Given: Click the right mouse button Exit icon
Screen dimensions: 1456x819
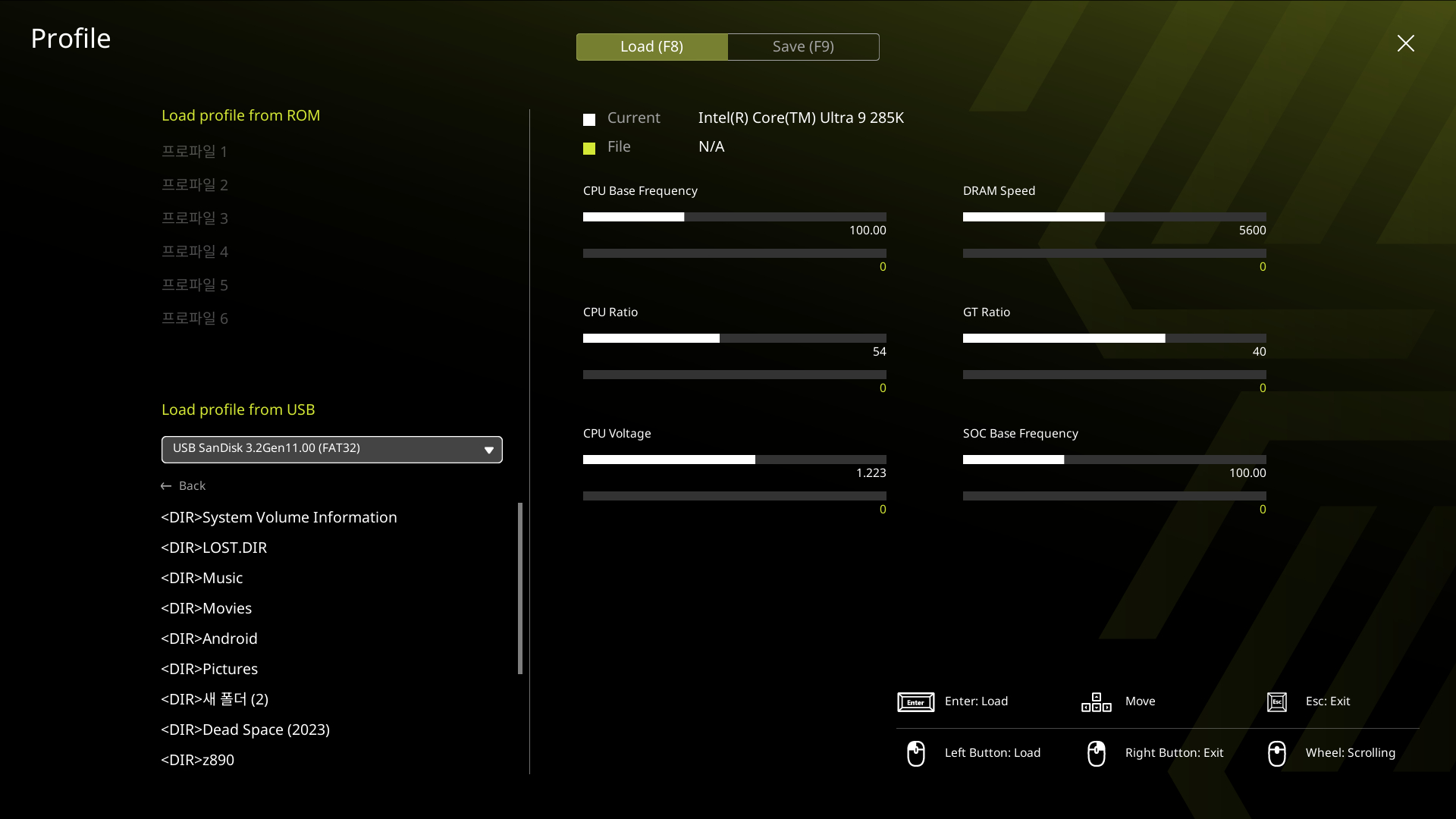Looking at the screenshot, I should [x=1096, y=754].
